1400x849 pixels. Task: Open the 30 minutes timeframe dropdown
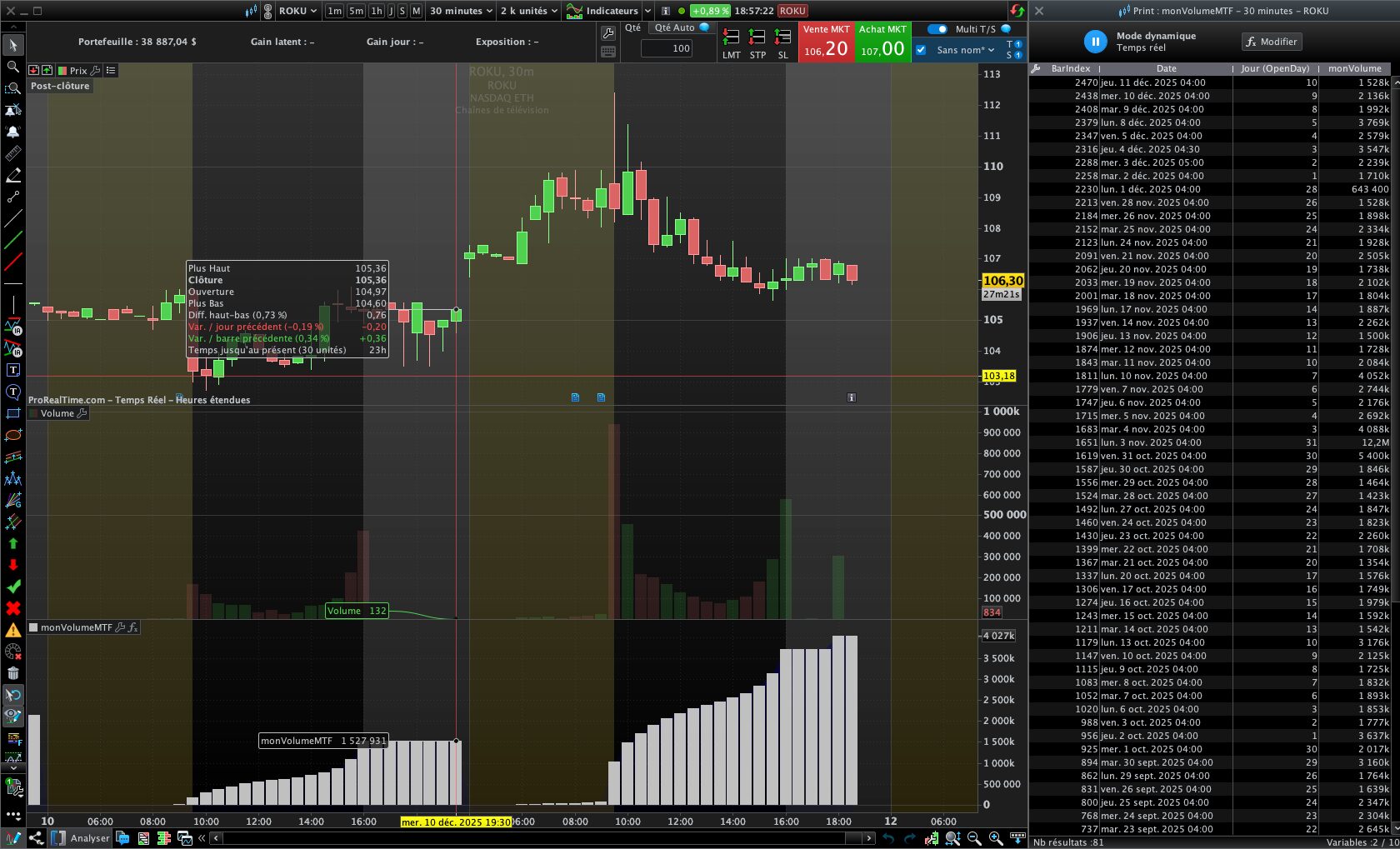pos(461,11)
